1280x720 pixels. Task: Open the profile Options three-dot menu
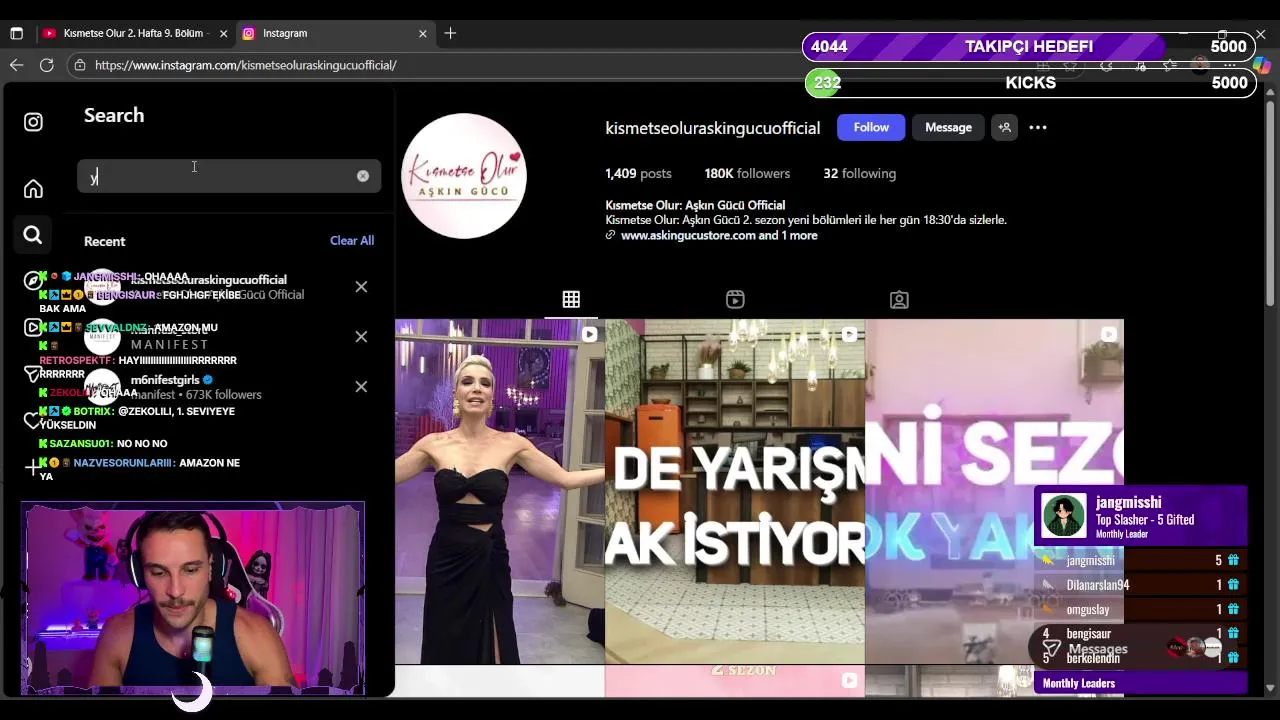click(x=1038, y=127)
